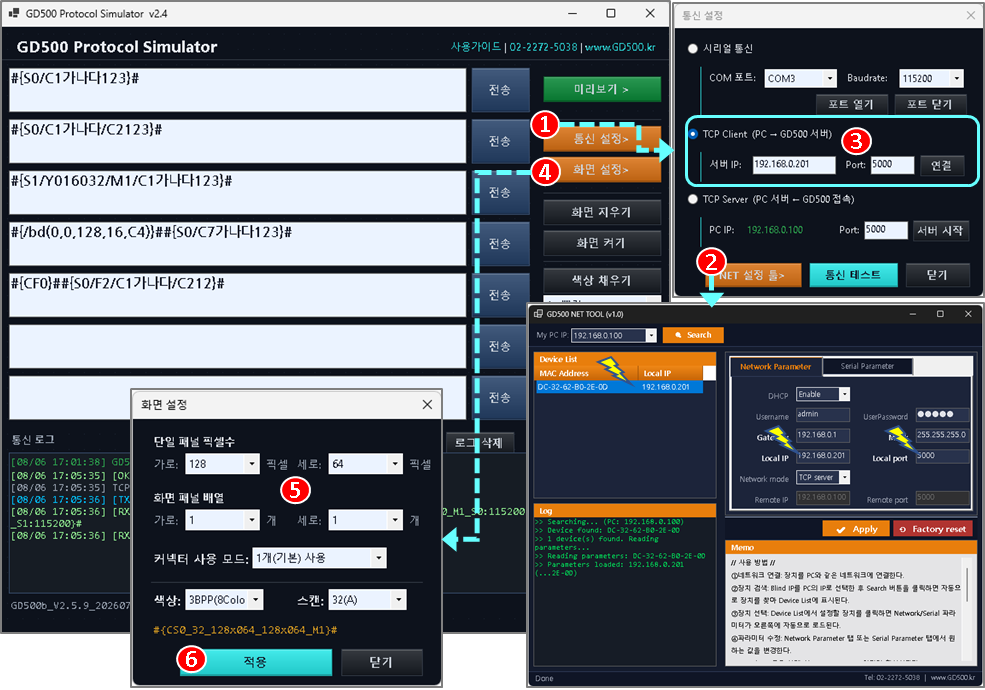Click 닫기 in the 통신 설정 window
The width and height of the screenshot is (985, 690).
937,275
